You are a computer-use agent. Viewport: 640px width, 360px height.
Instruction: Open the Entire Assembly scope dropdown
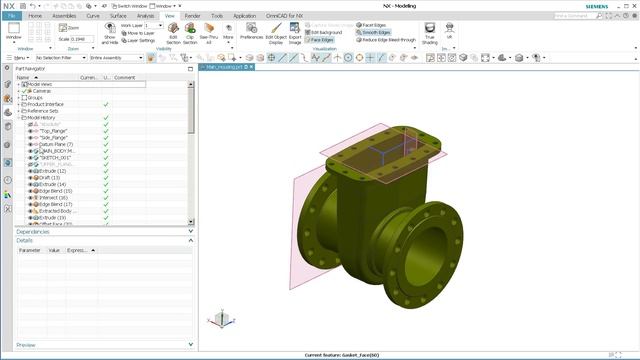click(x=116, y=58)
